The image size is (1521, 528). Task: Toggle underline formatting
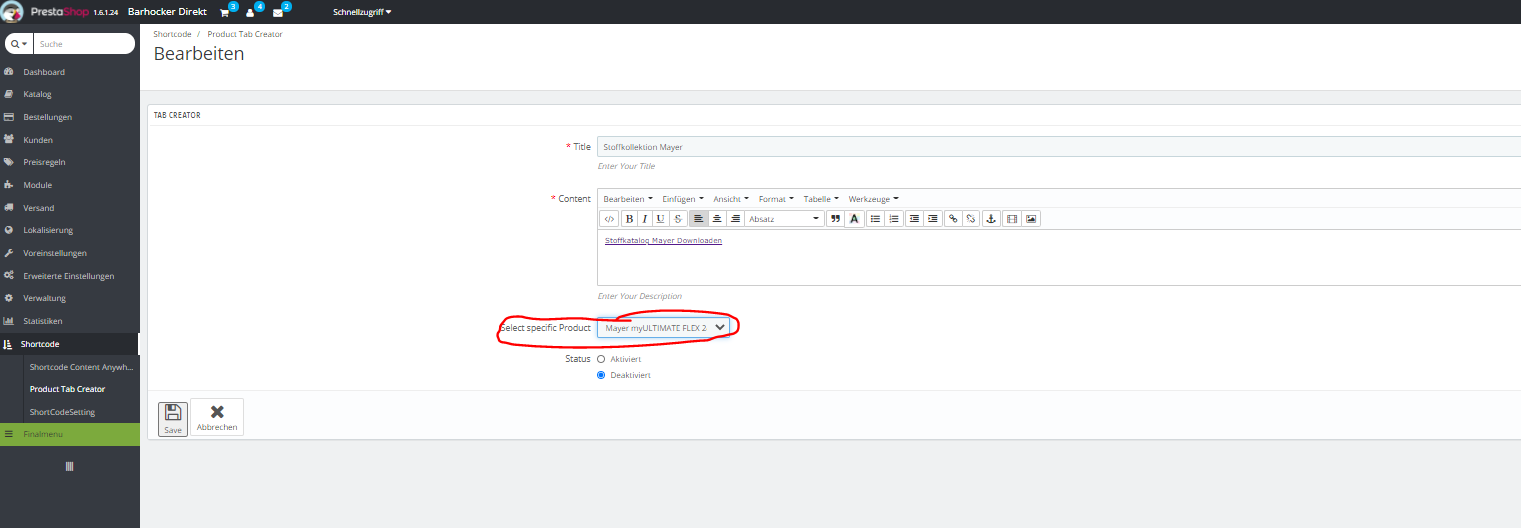click(661, 218)
